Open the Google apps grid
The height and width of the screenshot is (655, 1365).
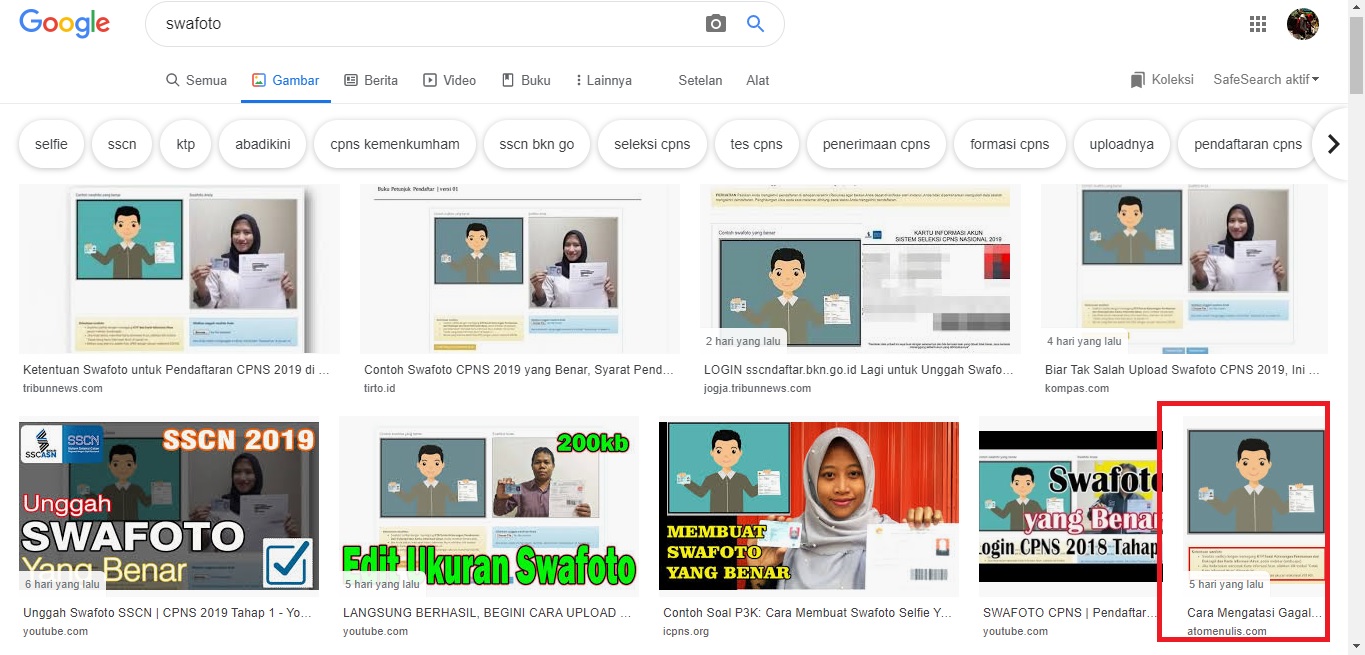click(x=1257, y=22)
